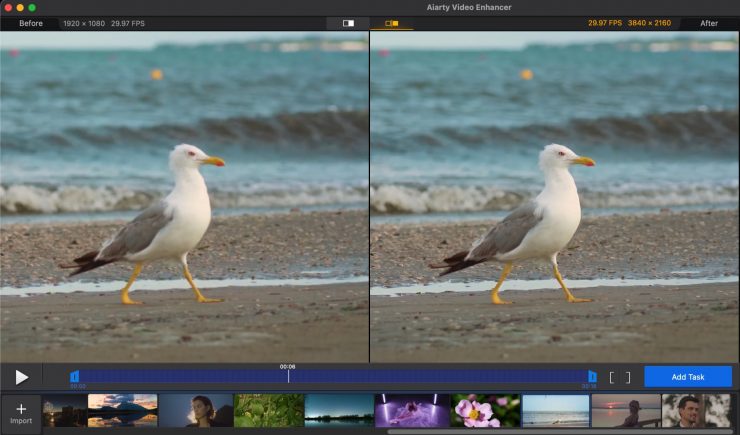Close the Aiarty Video Enhancer window
The image size is (740, 435).
pos(8,8)
